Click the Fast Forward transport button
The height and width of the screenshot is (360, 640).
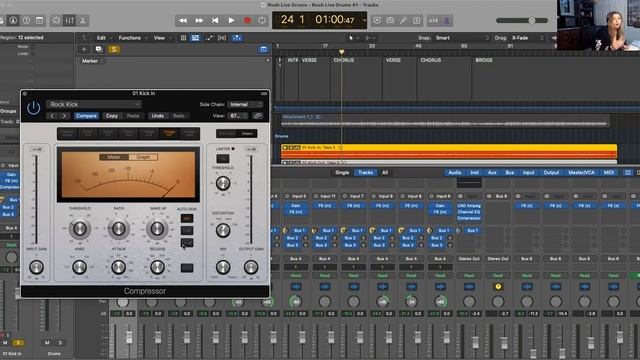[199, 20]
